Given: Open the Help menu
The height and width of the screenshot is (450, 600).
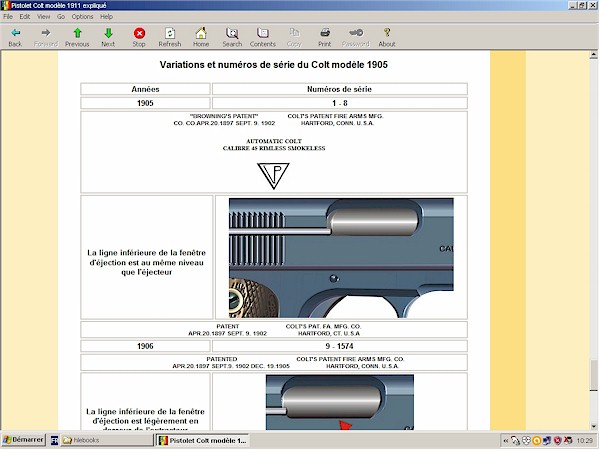Looking at the screenshot, I should [x=106, y=16].
